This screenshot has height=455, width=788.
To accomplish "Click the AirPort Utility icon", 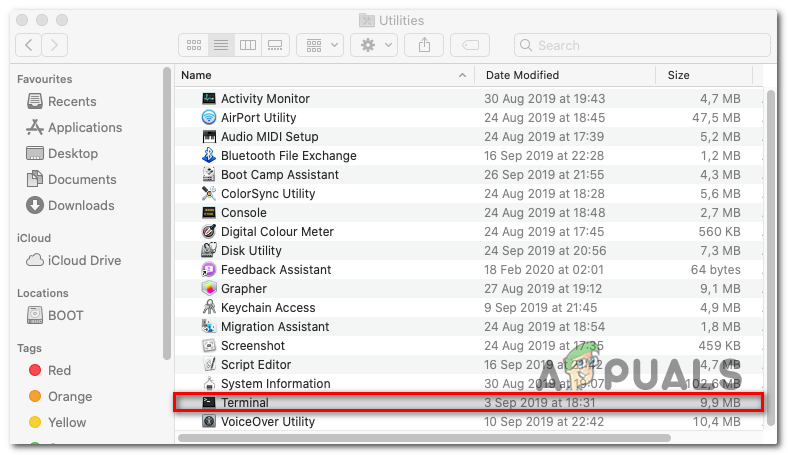I will click(209, 118).
